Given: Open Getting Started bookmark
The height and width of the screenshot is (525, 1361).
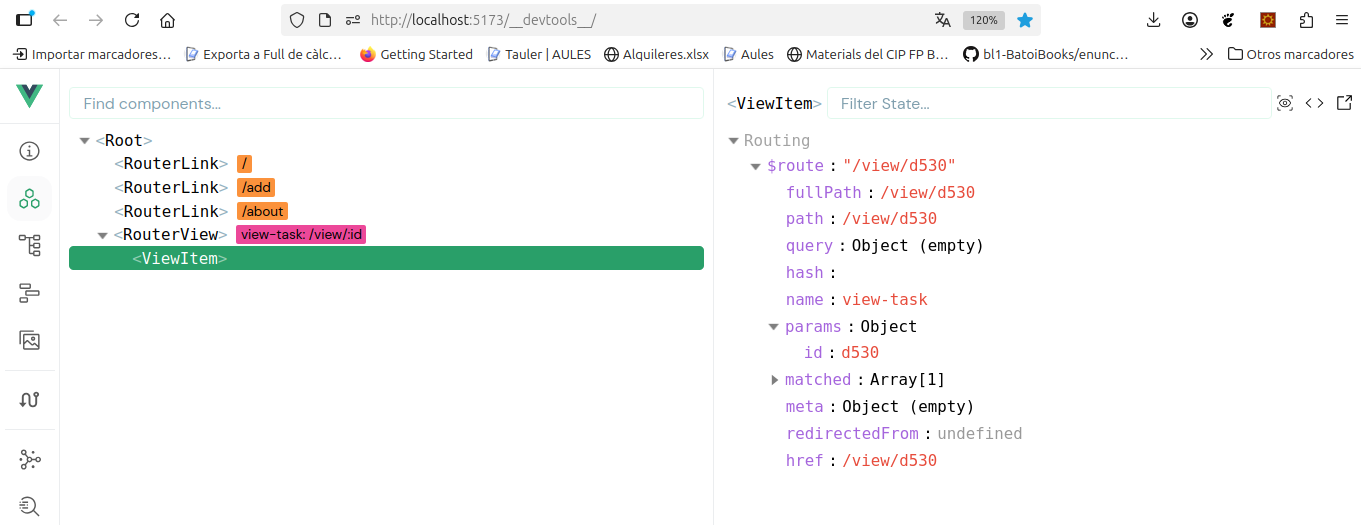Looking at the screenshot, I should [x=416, y=54].
